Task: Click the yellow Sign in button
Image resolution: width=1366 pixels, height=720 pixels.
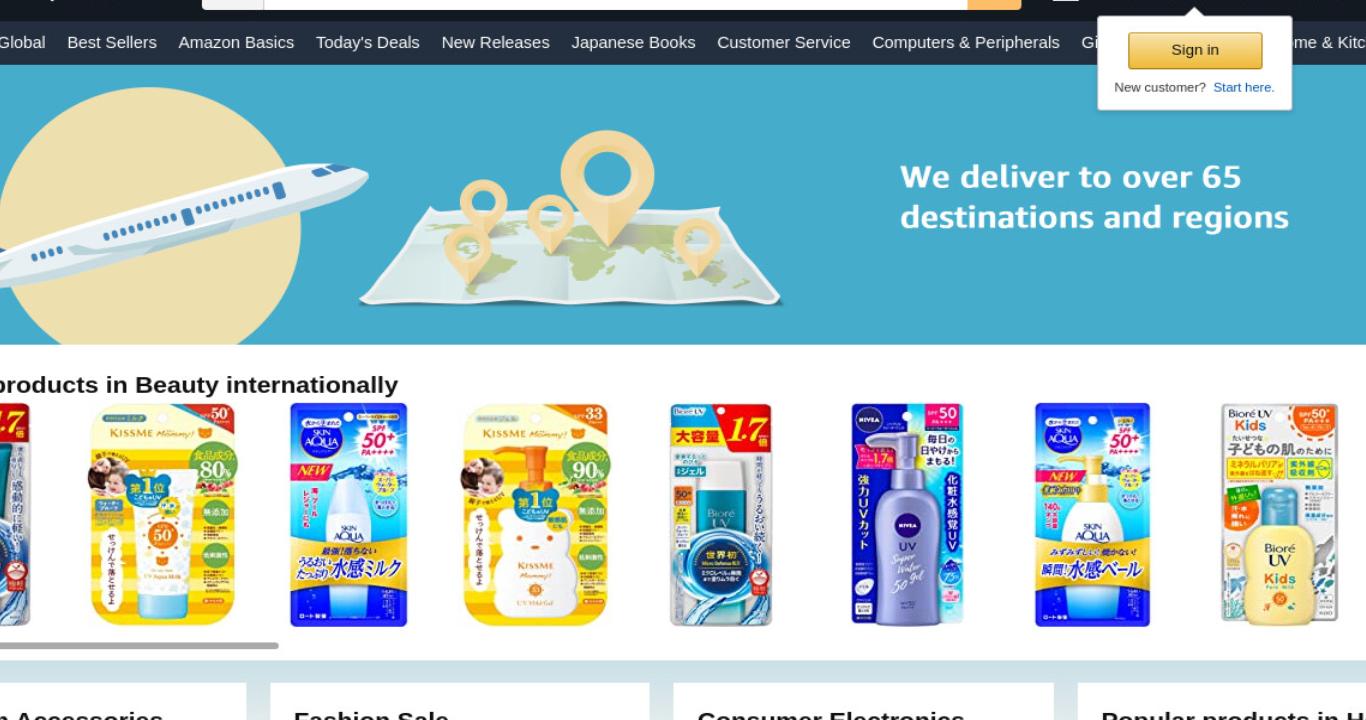Action: point(1195,50)
